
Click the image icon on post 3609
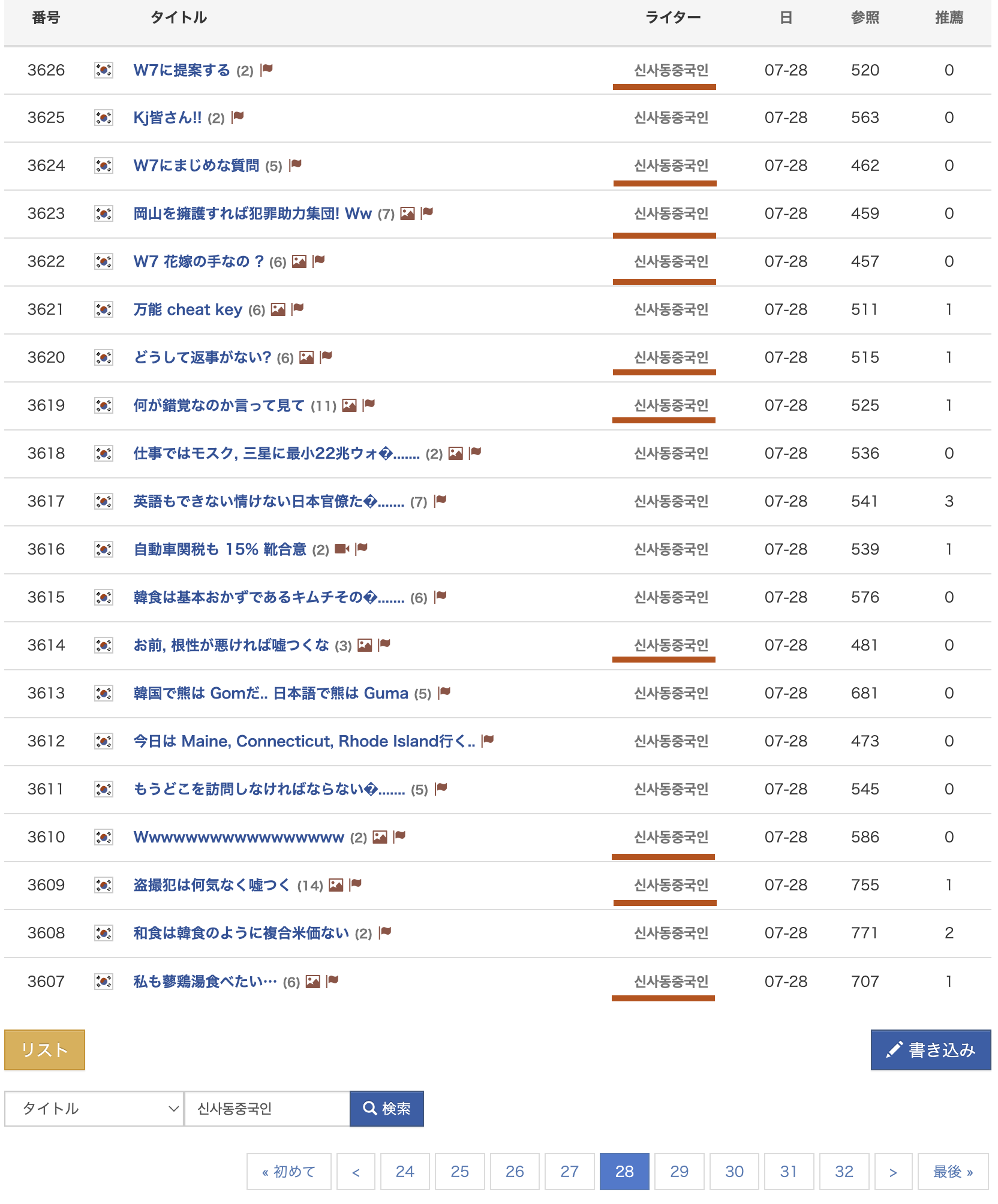(336, 885)
